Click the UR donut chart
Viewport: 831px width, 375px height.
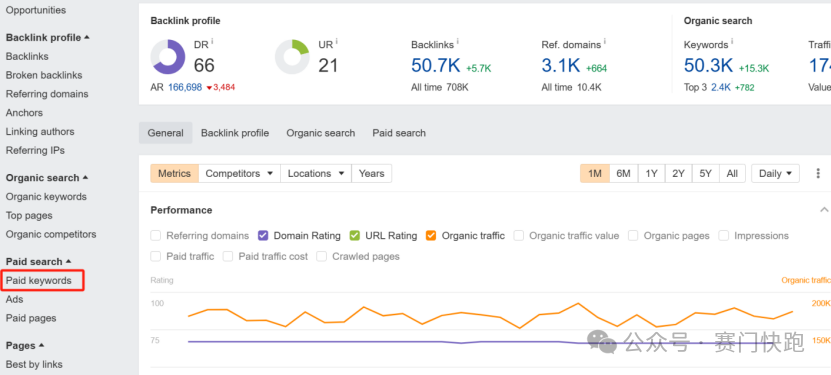(x=292, y=57)
